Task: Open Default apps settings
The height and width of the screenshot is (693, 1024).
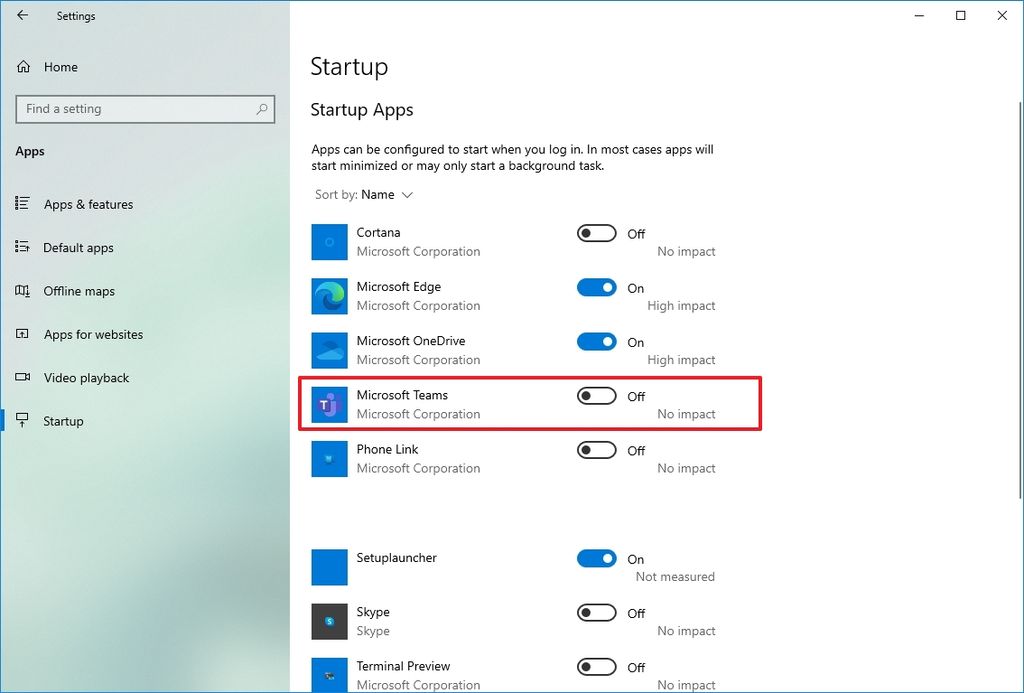Action: coord(80,247)
